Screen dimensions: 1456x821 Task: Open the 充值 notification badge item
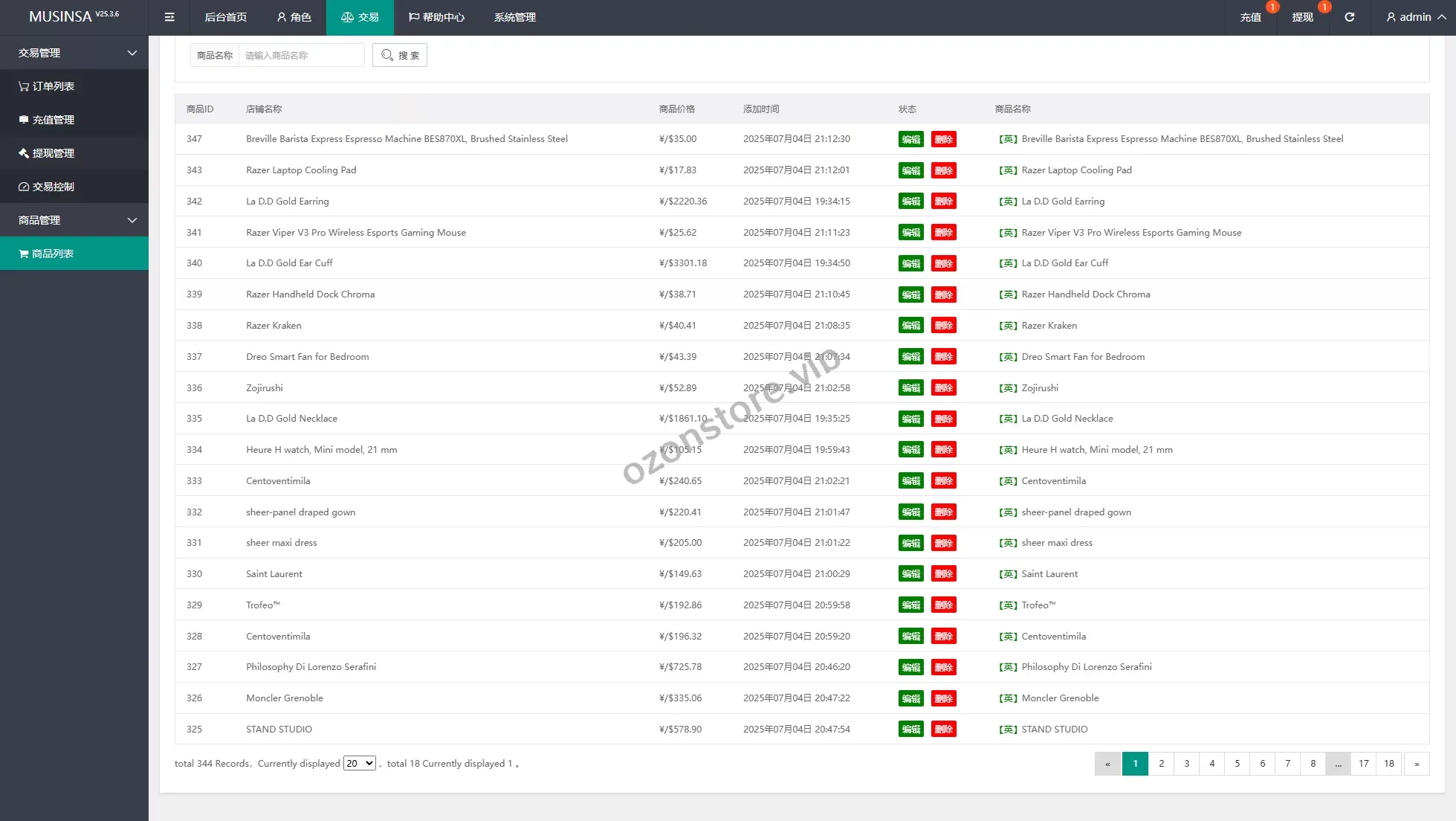tap(1251, 17)
